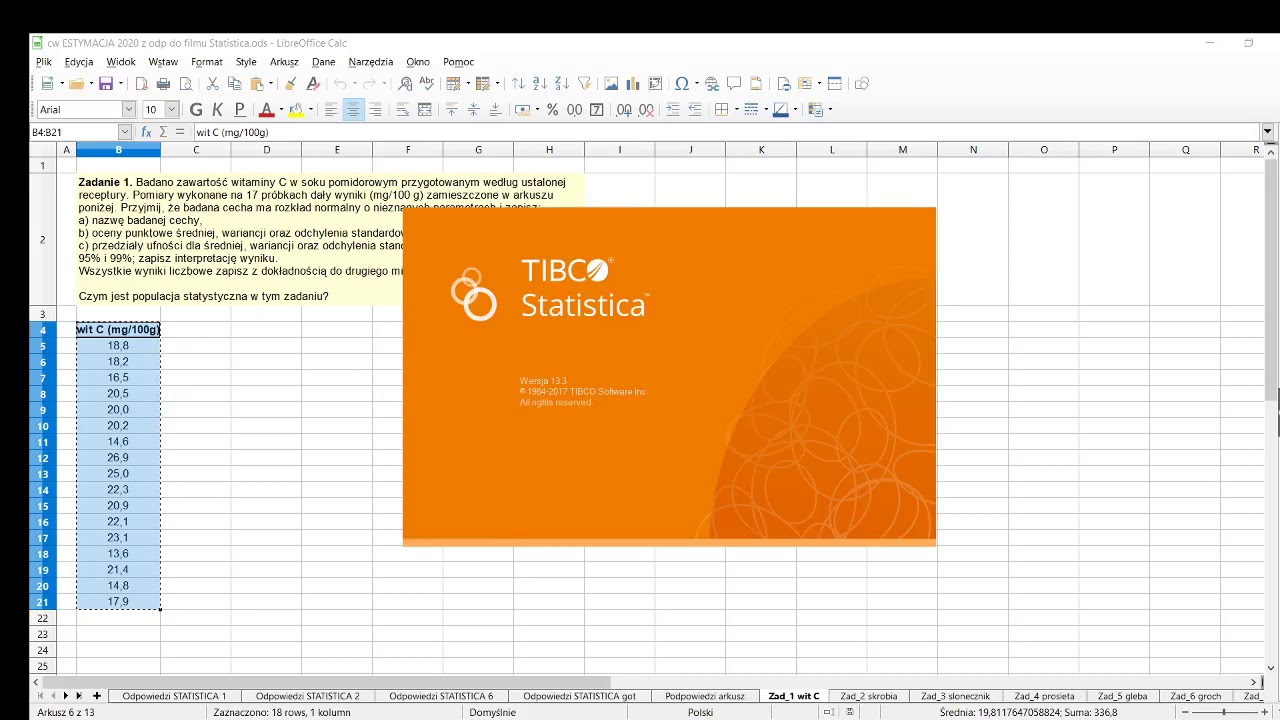Screen dimensions: 1280x720
Task: Click the Spelling check icon
Action: click(427, 84)
